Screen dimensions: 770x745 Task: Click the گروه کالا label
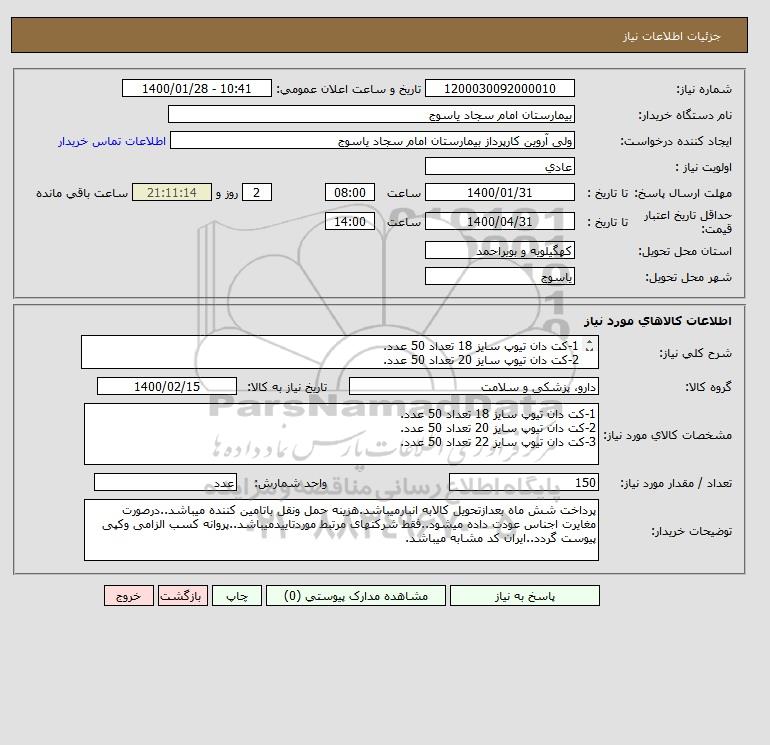pyautogui.click(x=708, y=387)
